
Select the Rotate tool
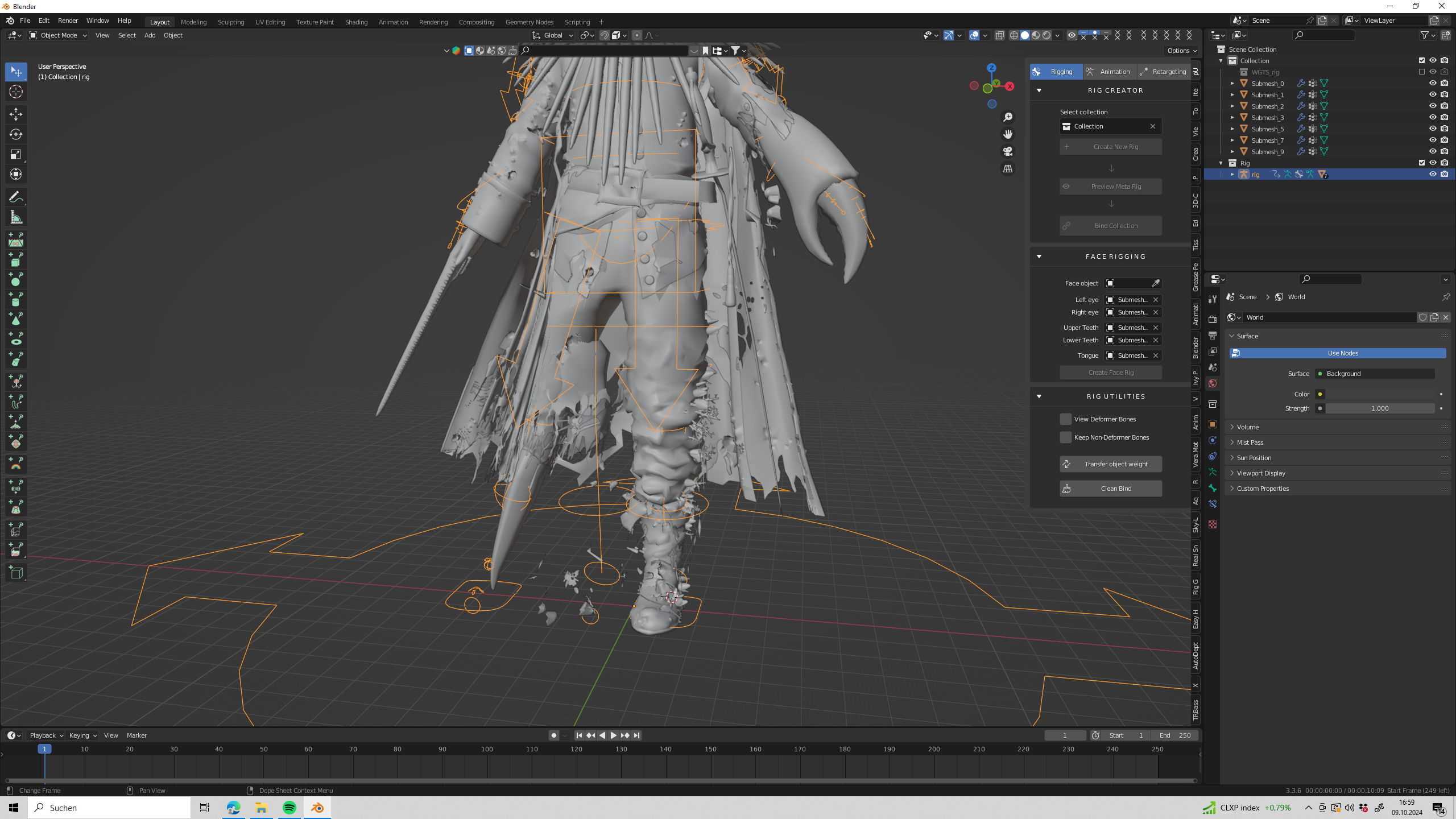pyautogui.click(x=16, y=134)
